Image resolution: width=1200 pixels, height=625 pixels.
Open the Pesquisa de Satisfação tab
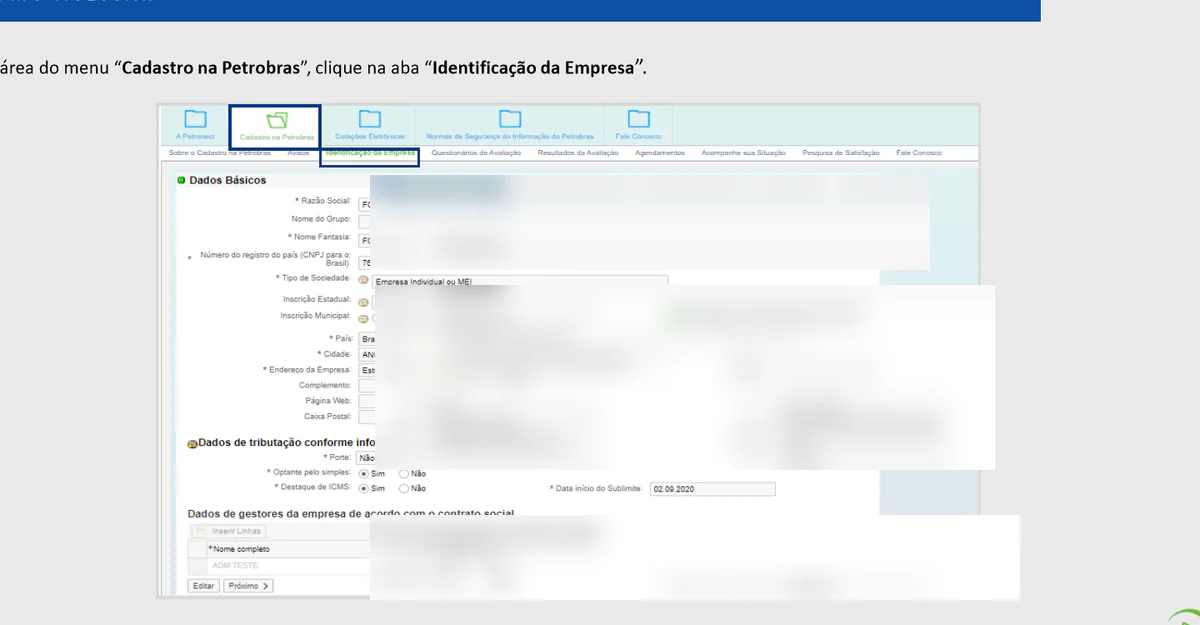(841, 153)
